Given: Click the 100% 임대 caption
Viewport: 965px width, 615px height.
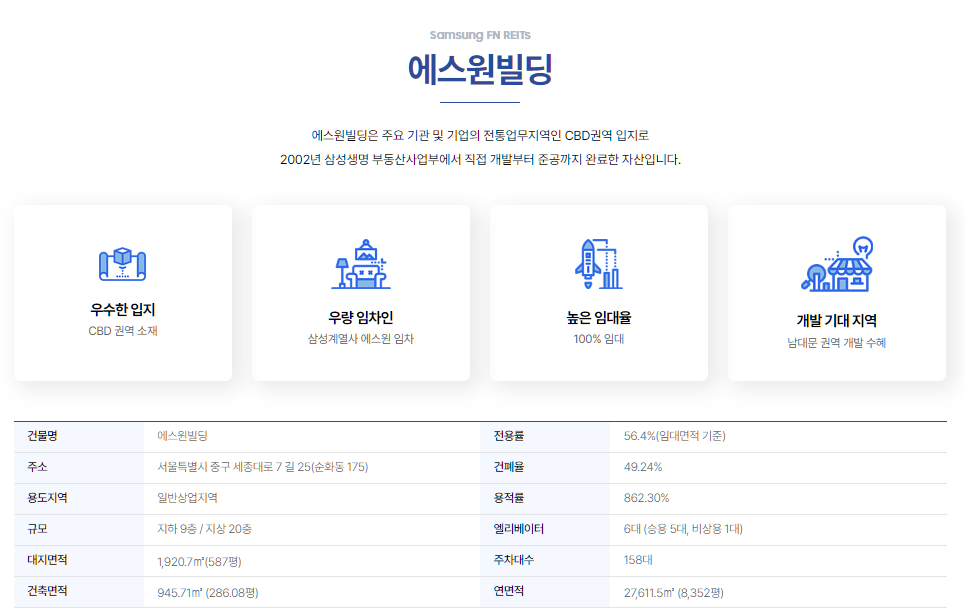Looking at the screenshot, I should 599,339.
